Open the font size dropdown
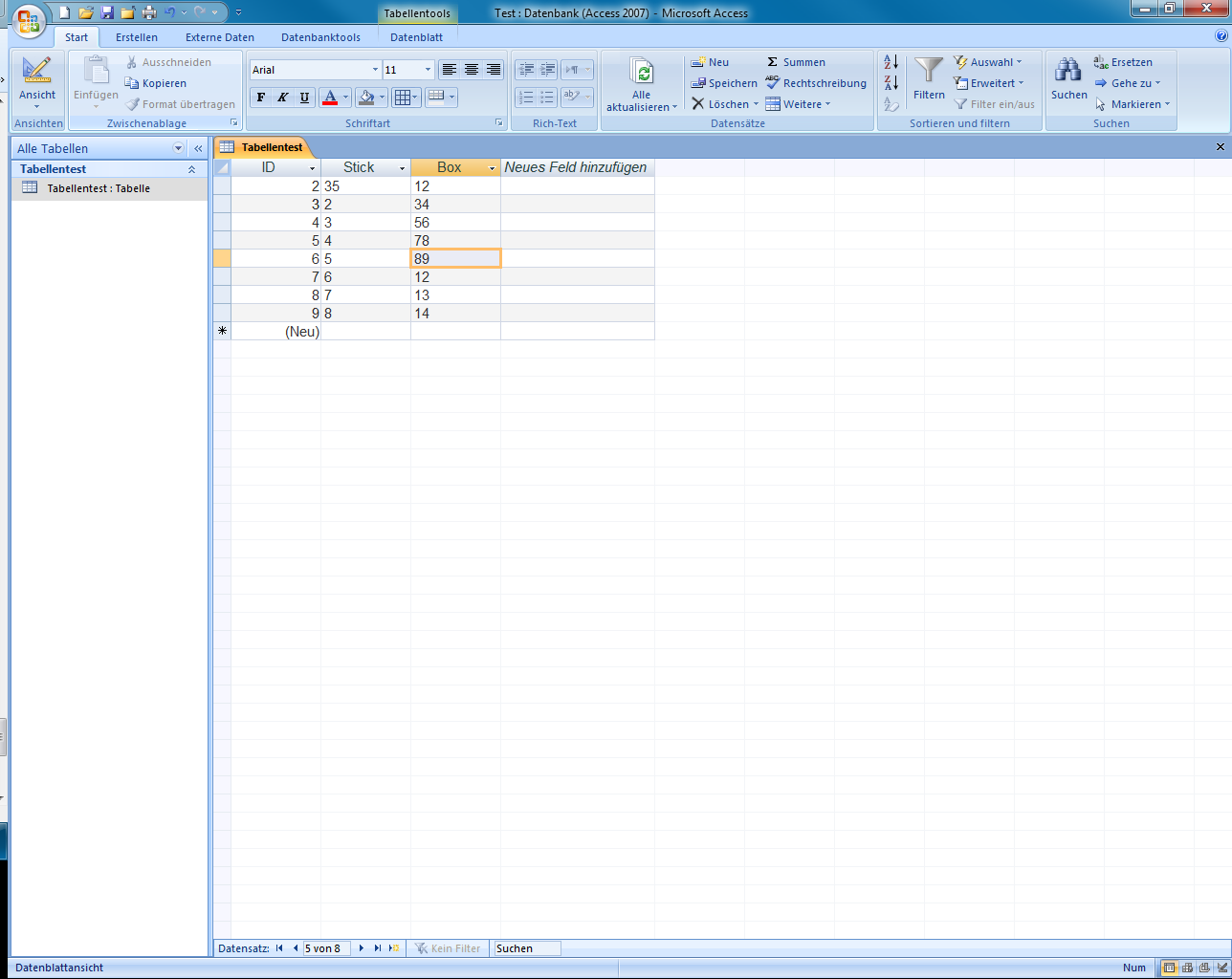This screenshot has height=979, width=1232. [428, 70]
